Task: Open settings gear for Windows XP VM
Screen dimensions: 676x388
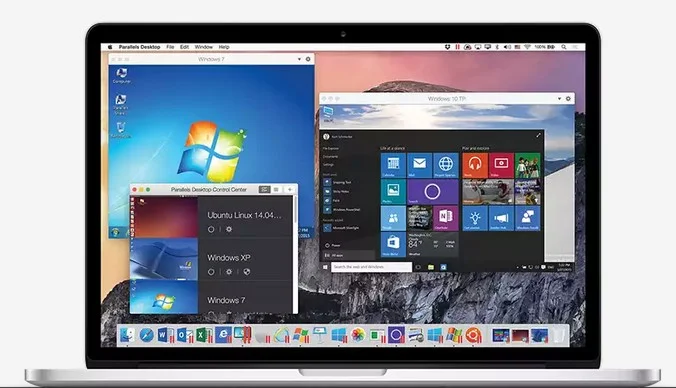Action: 229,272
